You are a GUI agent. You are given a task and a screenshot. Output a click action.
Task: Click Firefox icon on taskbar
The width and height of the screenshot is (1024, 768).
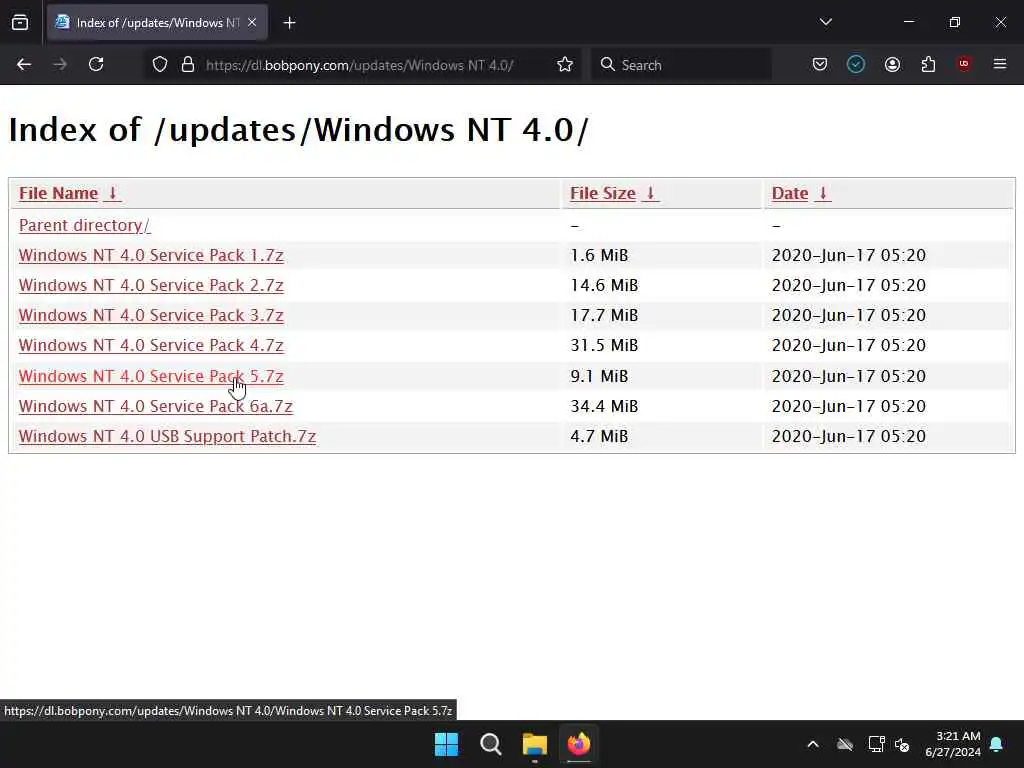579,744
